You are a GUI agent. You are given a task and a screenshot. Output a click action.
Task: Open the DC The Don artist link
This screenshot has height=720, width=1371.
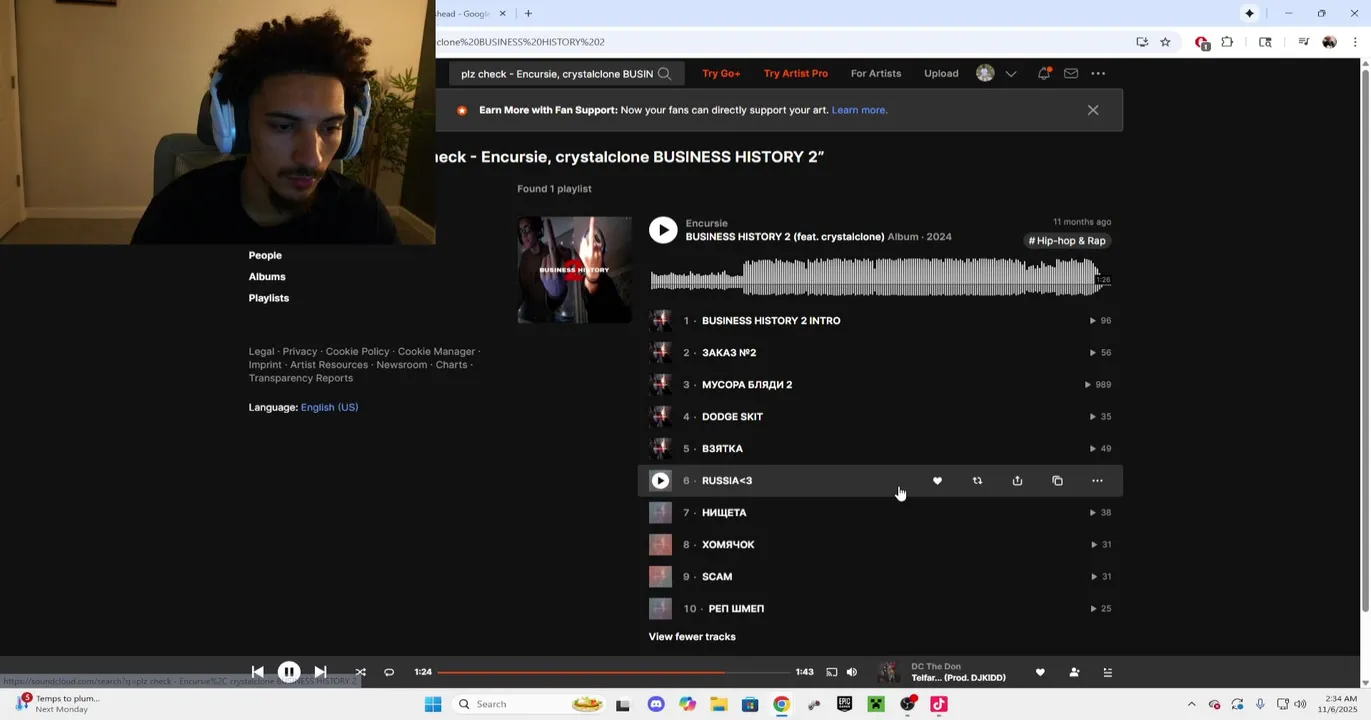(936, 666)
